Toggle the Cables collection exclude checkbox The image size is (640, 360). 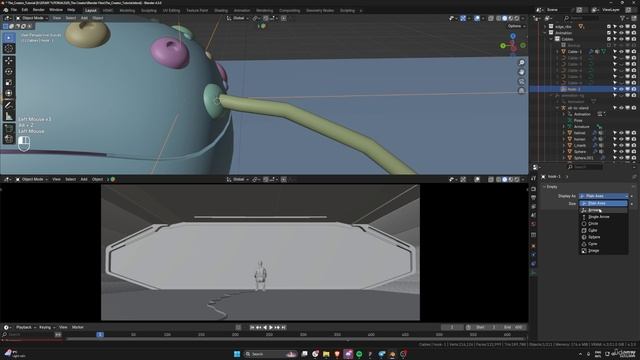click(x=609, y=39)
